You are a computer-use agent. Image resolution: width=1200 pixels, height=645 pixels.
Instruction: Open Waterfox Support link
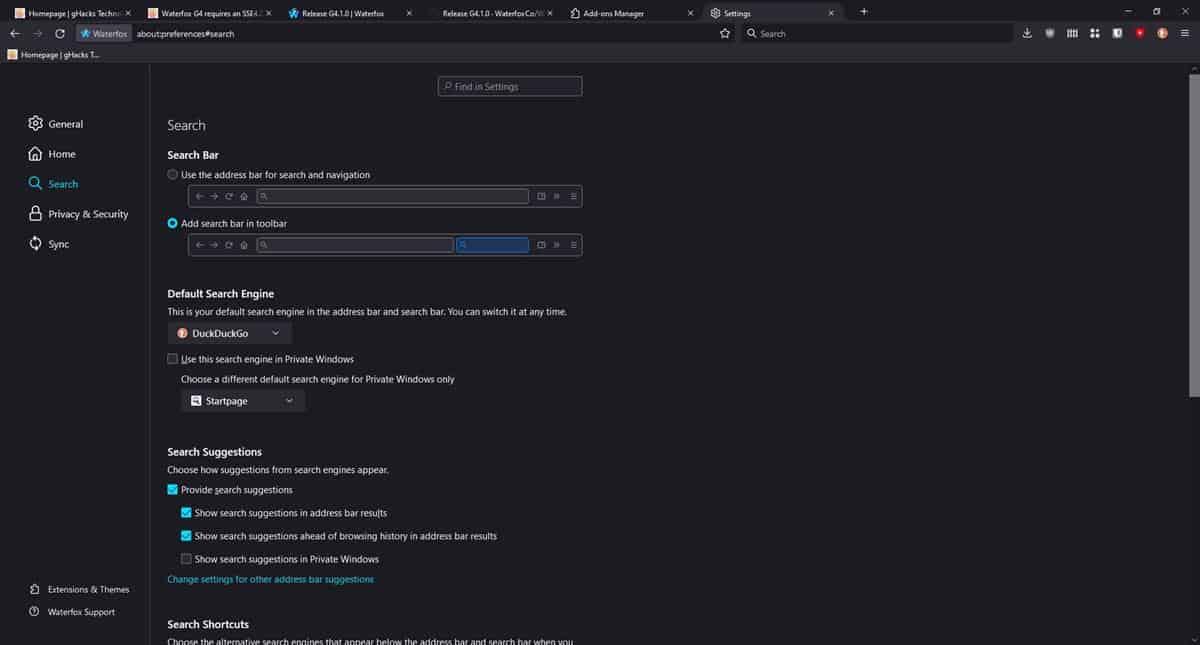81,611
